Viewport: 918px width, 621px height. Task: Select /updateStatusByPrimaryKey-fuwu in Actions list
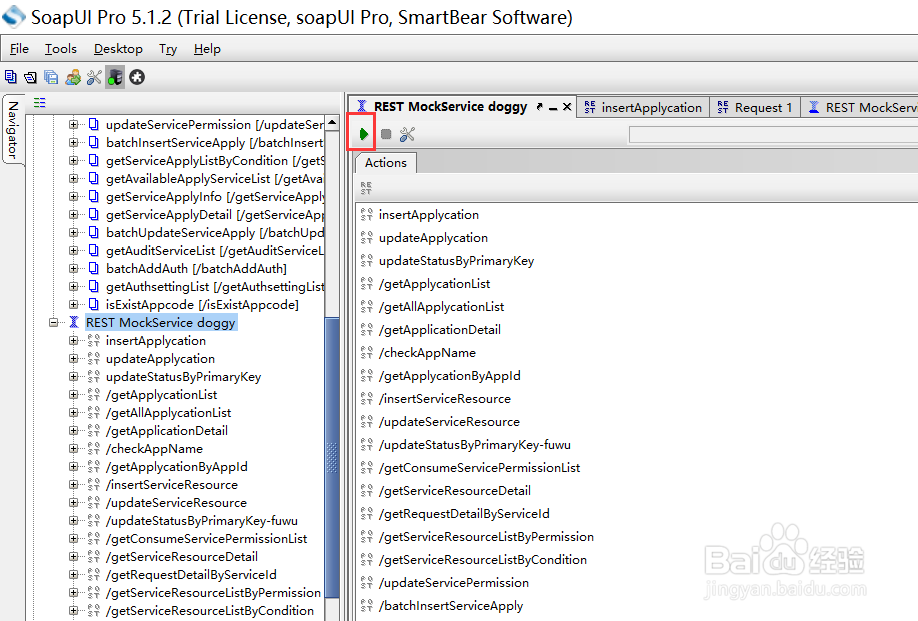pos(475,445)
